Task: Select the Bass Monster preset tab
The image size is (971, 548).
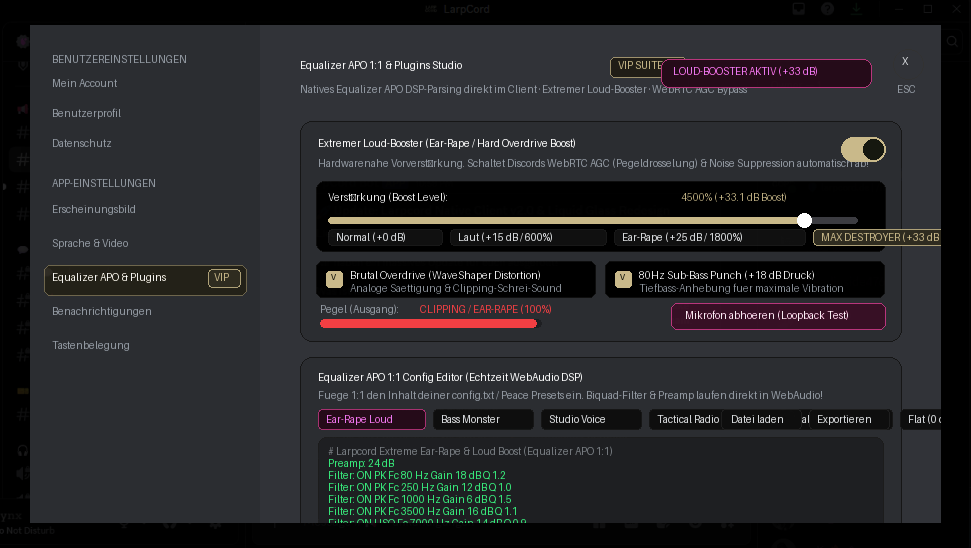Action: tap(483, 419)
